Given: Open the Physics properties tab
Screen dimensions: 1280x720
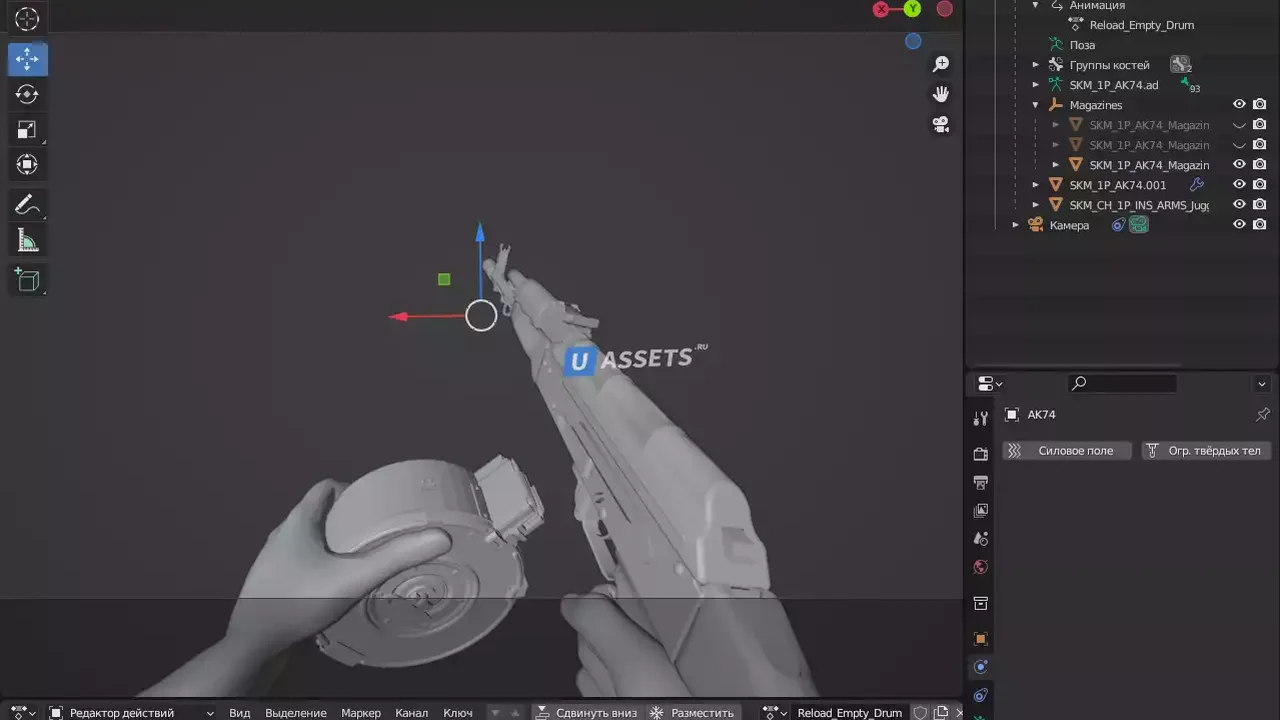Looking at the screenshot, I should tap(980, 667).
